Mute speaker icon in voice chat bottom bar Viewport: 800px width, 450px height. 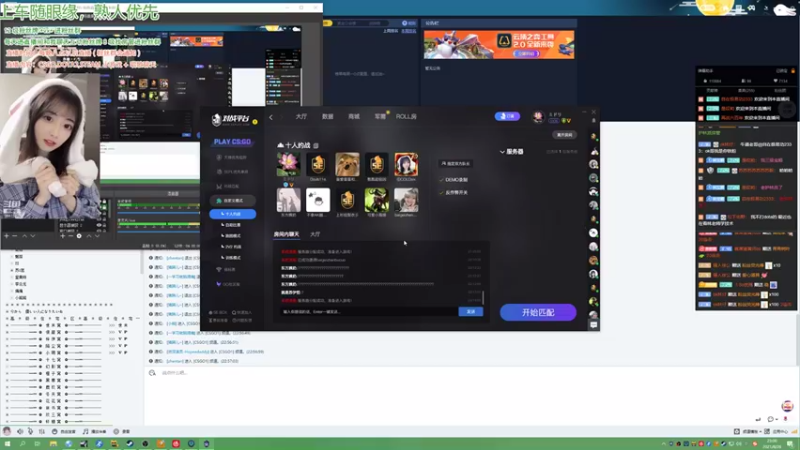20,431
